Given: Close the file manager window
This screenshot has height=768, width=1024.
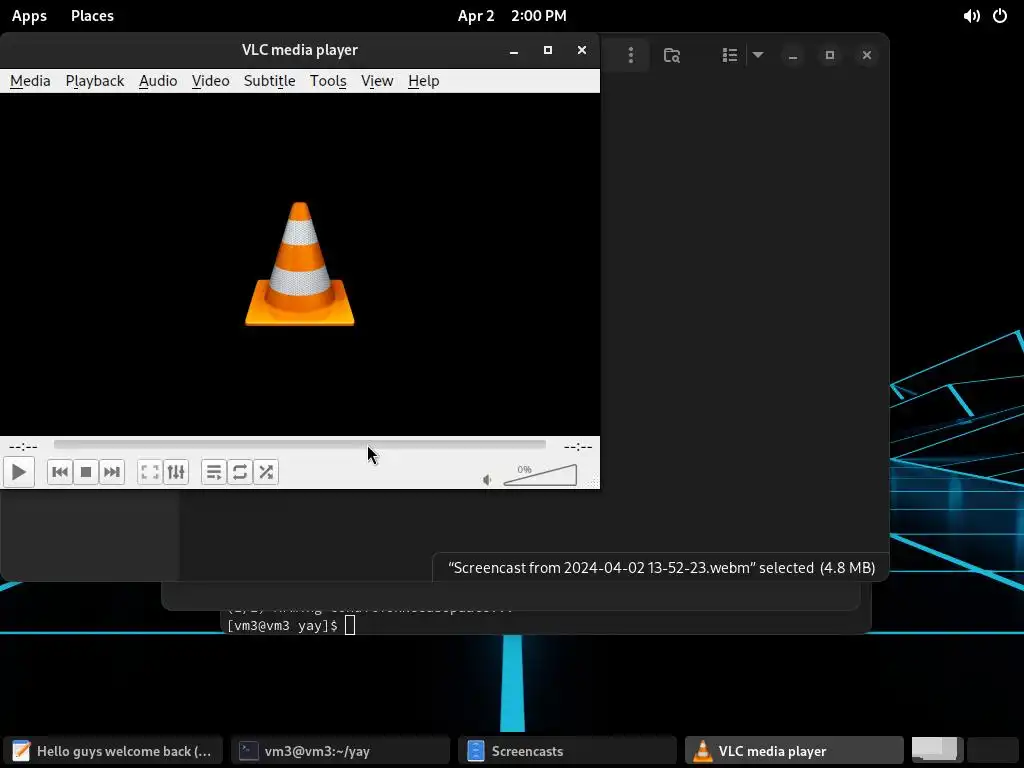Looking at the screenshot, I should click(867, 55).
